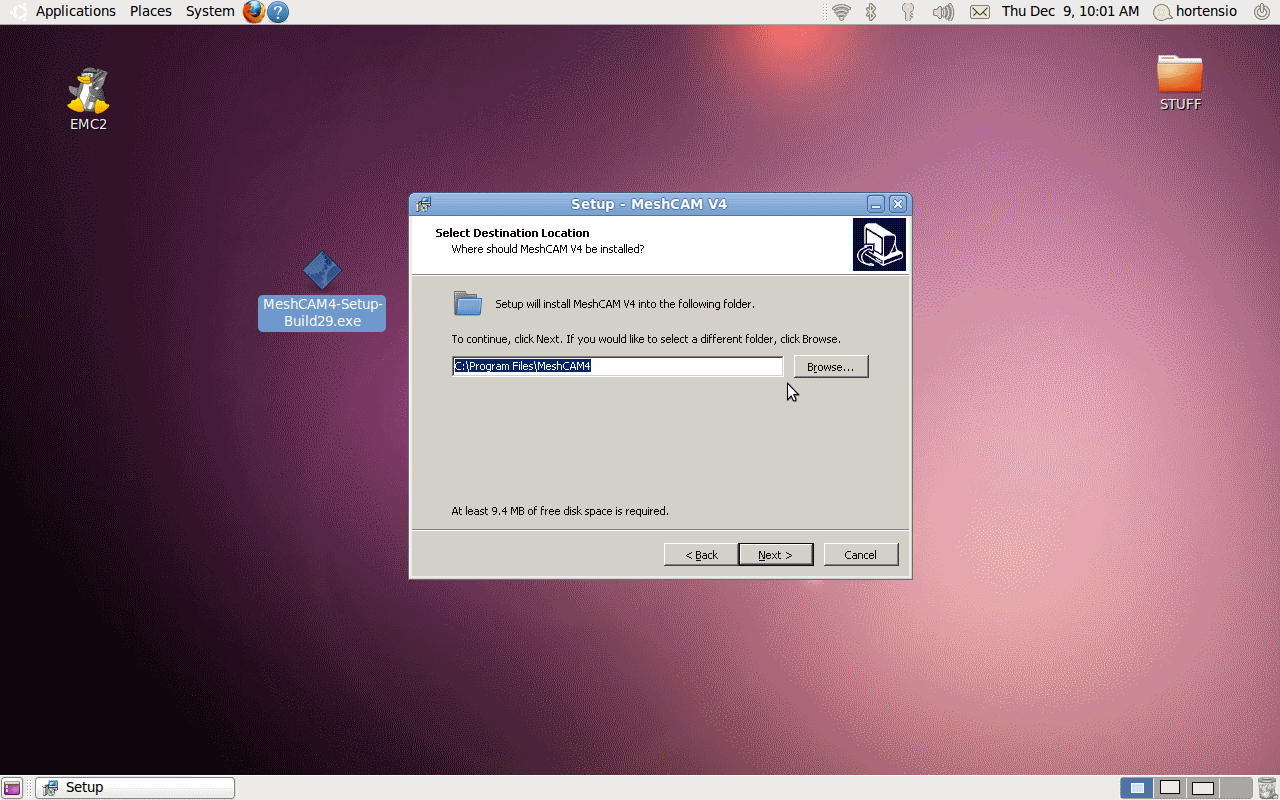Click the destination folder path field
The image size is (1280, 800).
[x=617, y=367]
